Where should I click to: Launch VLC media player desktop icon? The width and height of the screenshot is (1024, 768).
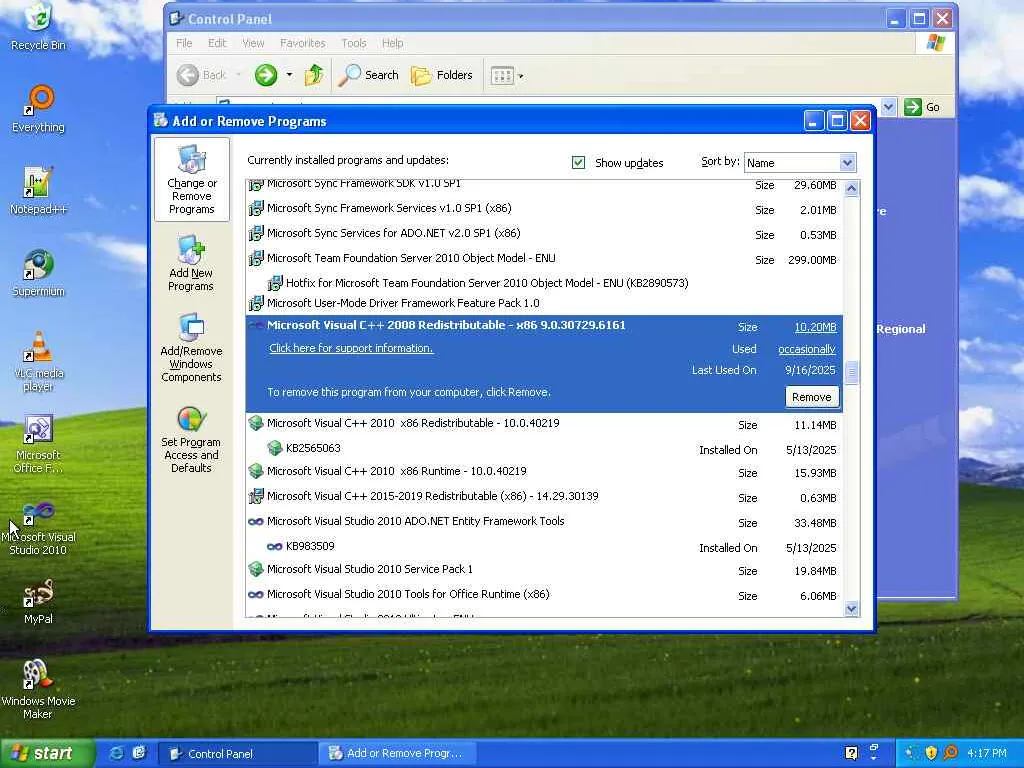[39, 362]
